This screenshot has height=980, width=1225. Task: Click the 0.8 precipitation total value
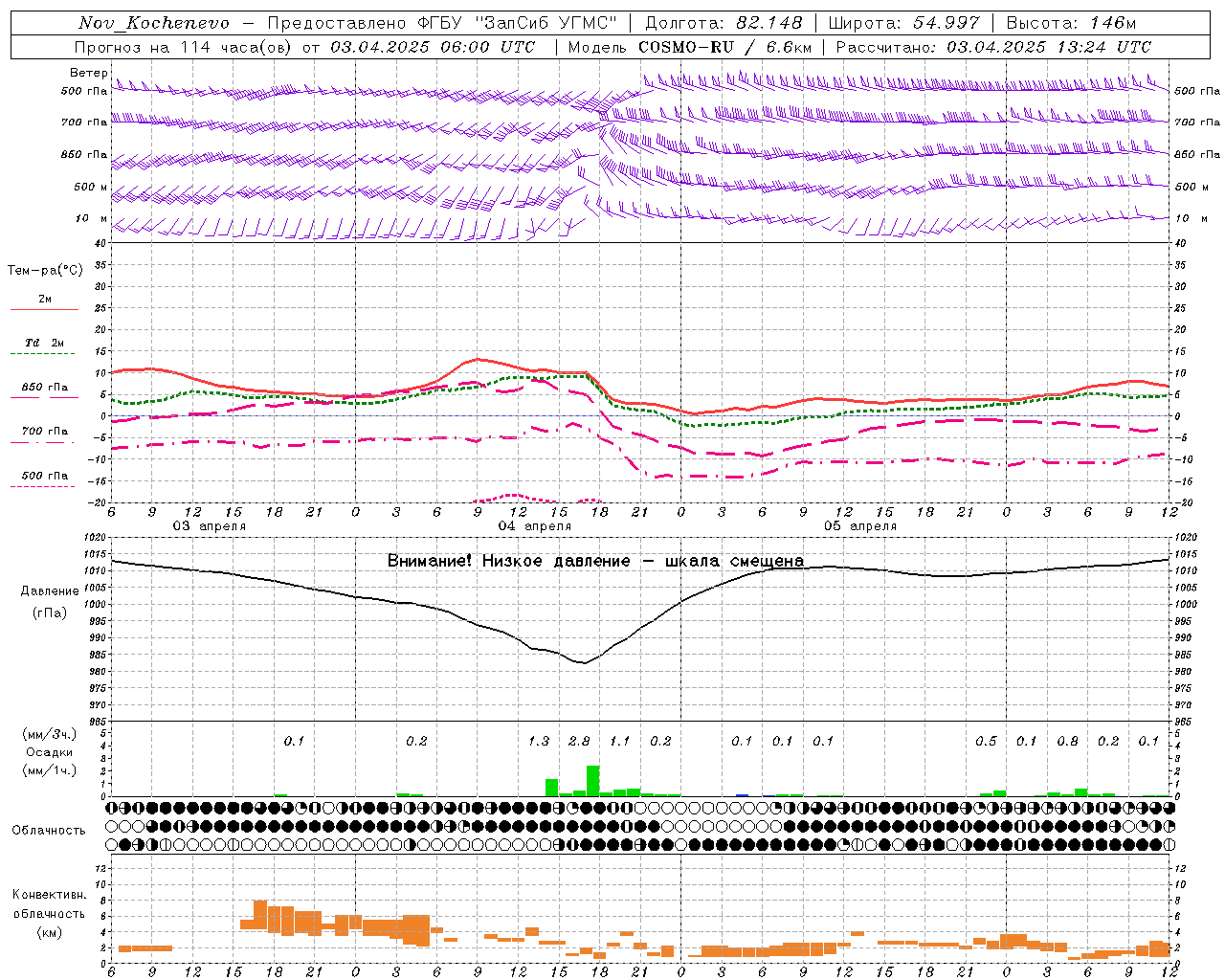click(1067, 741)
